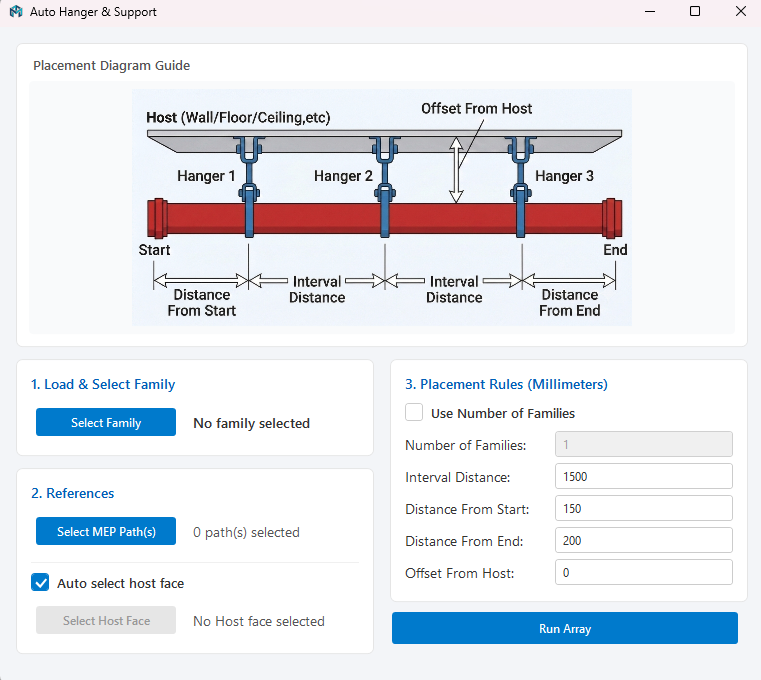The height and width of the screenshot is (680, 761).
Task: Maximize the Auto Hanger & Support window
Action: tap(695, 11)
